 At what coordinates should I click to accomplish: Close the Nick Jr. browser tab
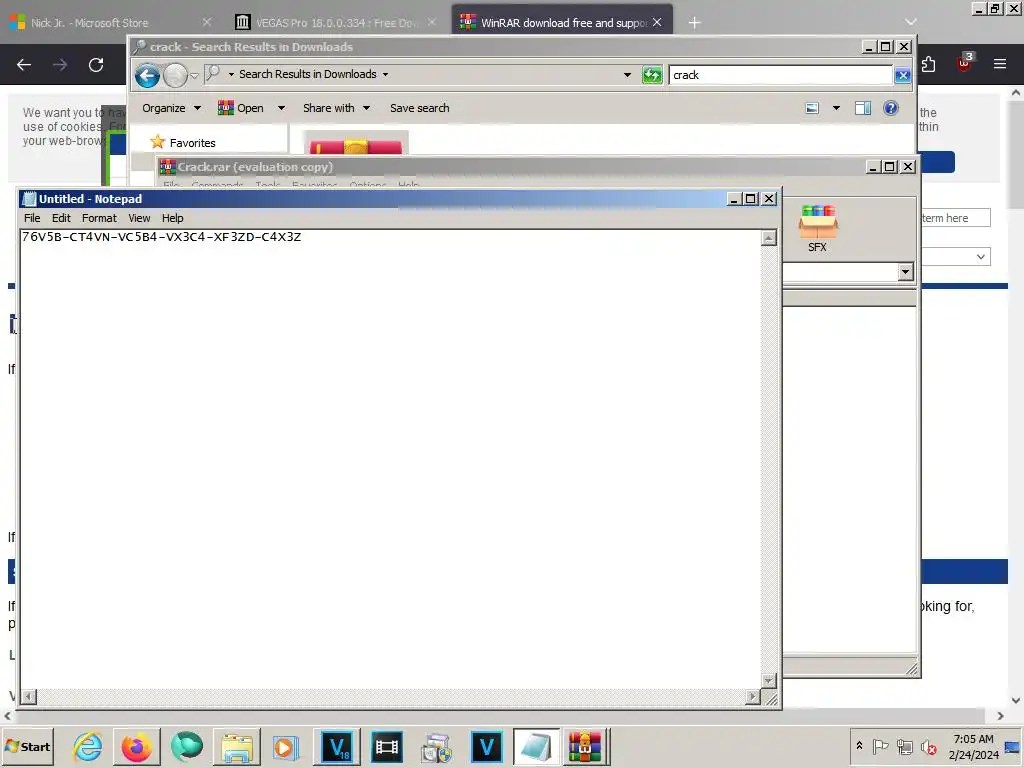[x=207, y=22]
